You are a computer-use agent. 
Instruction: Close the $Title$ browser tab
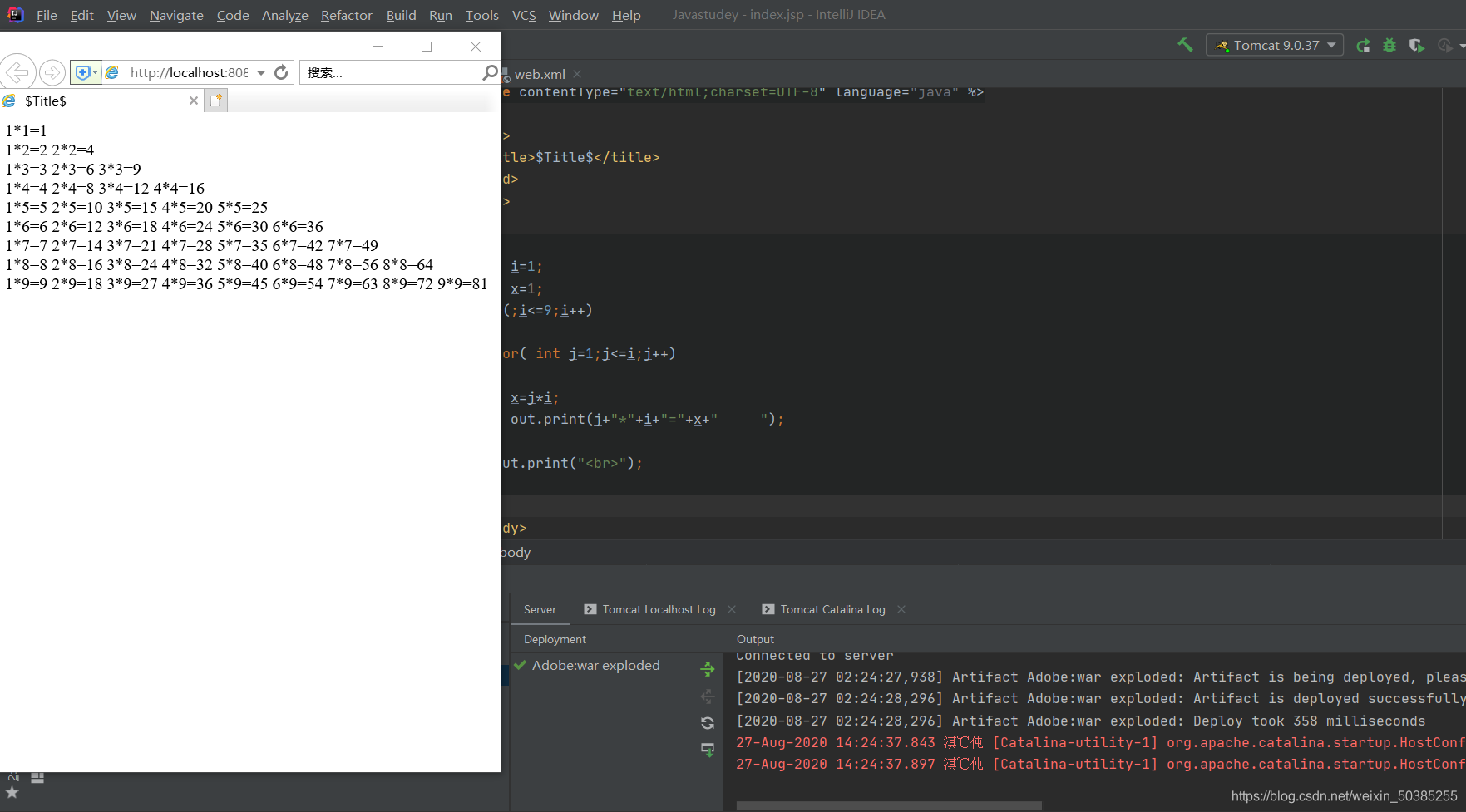(x=194, y=101)
